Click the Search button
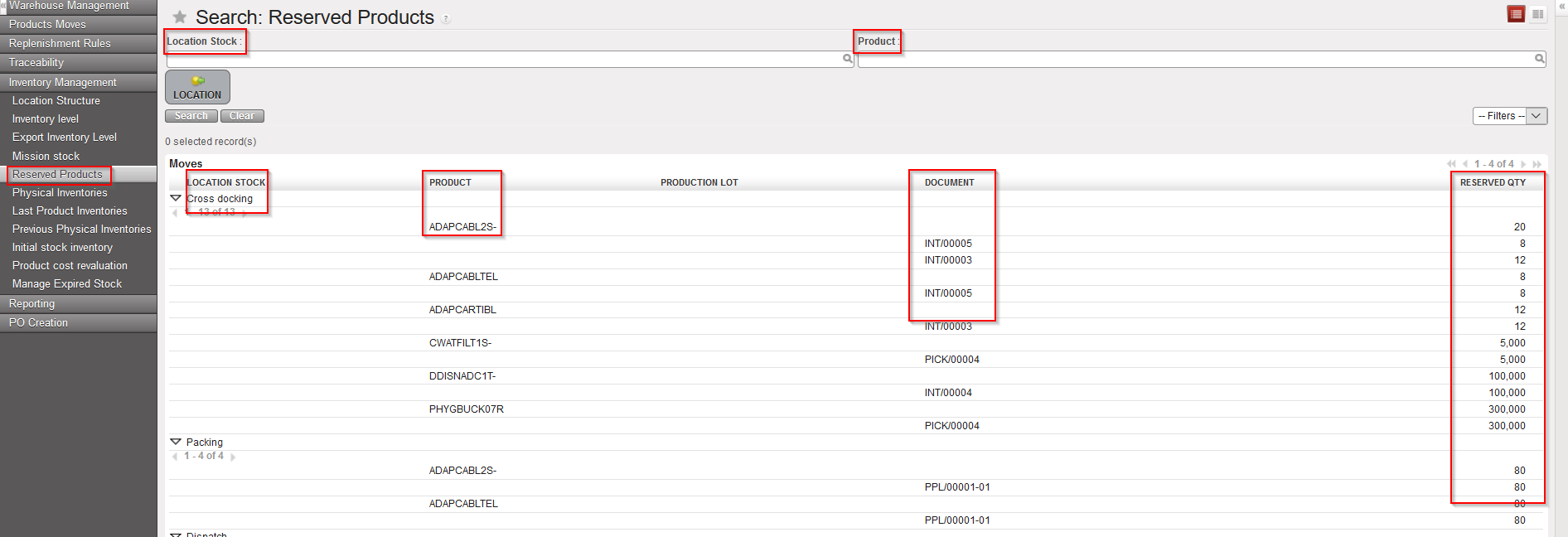1568x537 pixels. tap(191, 116)
